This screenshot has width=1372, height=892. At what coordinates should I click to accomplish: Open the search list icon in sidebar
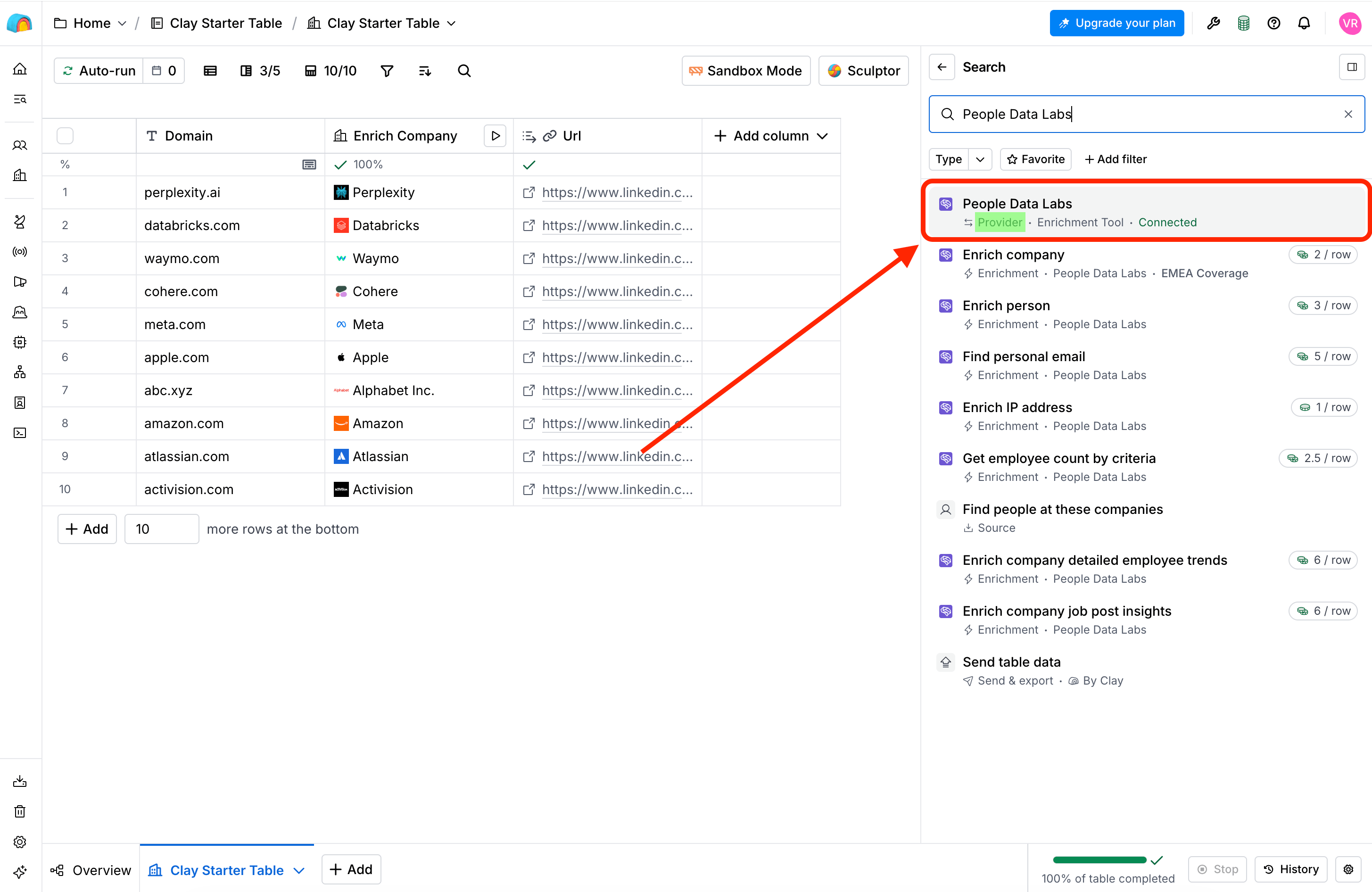click(x=20, y=99)
